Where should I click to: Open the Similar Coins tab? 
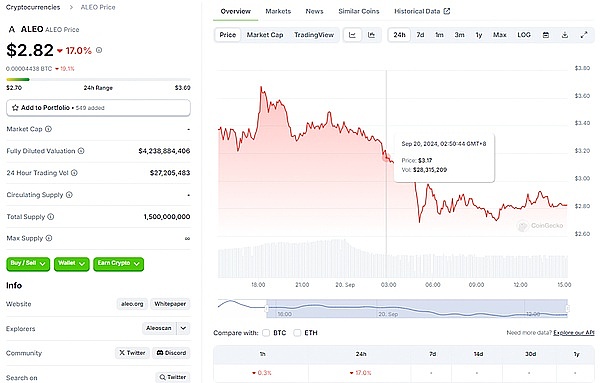click(359, 11)
